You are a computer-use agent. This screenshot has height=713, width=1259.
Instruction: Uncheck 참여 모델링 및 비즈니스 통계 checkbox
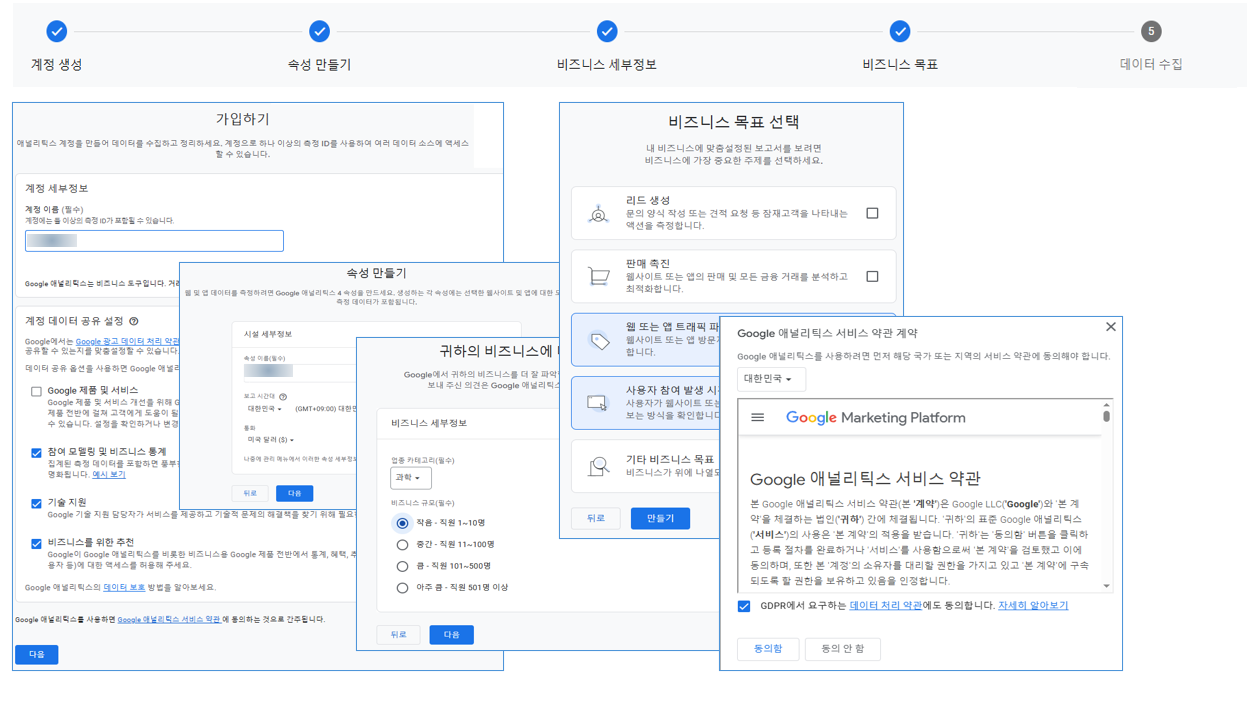[36, 453]
